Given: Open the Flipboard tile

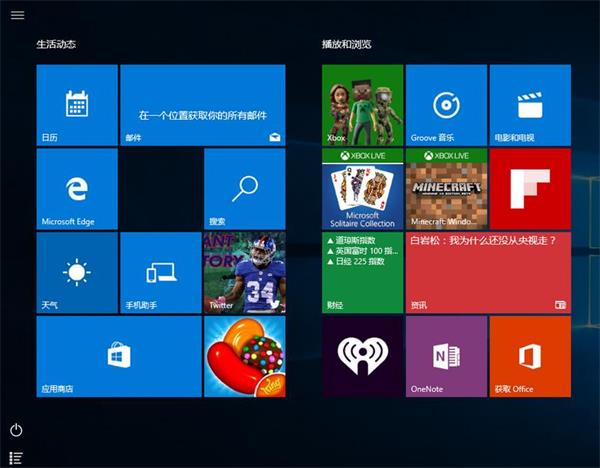Looking at the screenshot, I should pos(530,189).
